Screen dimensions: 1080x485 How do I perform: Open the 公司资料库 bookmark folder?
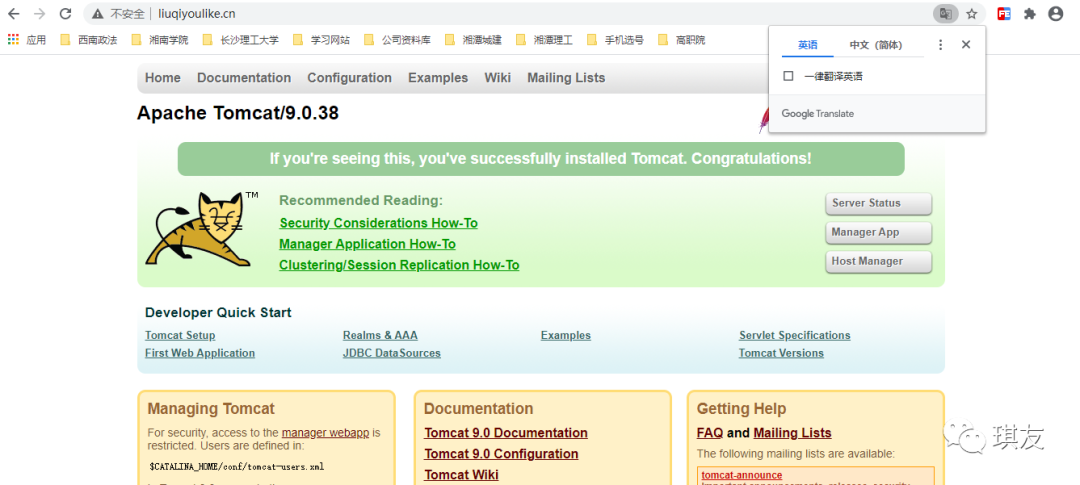point(397,40)
